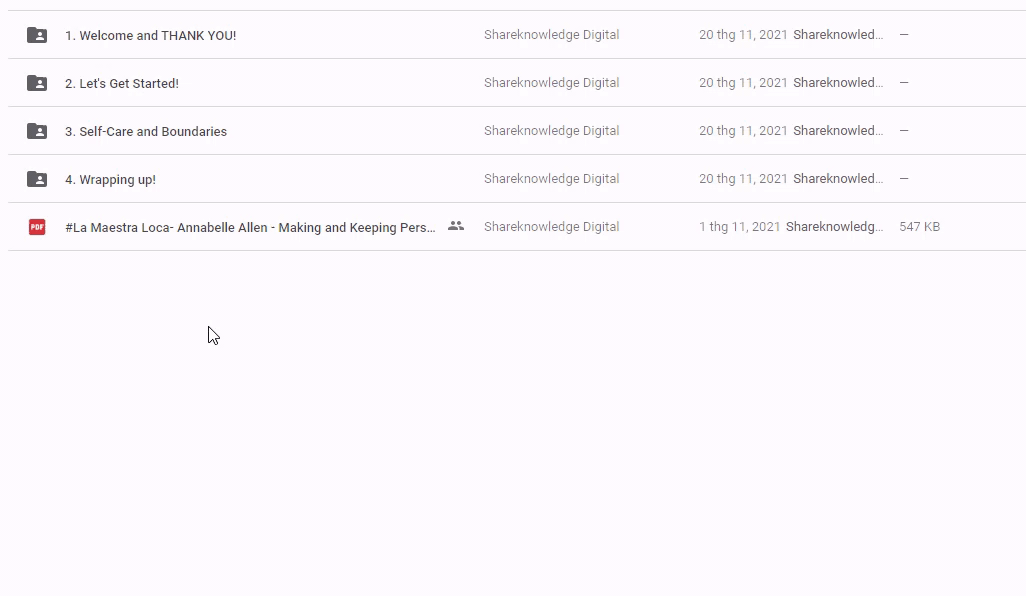Select the Self-Care and Boundaries folder icon
Viewport: 1026px width, 596px height.
coord(37,131)
